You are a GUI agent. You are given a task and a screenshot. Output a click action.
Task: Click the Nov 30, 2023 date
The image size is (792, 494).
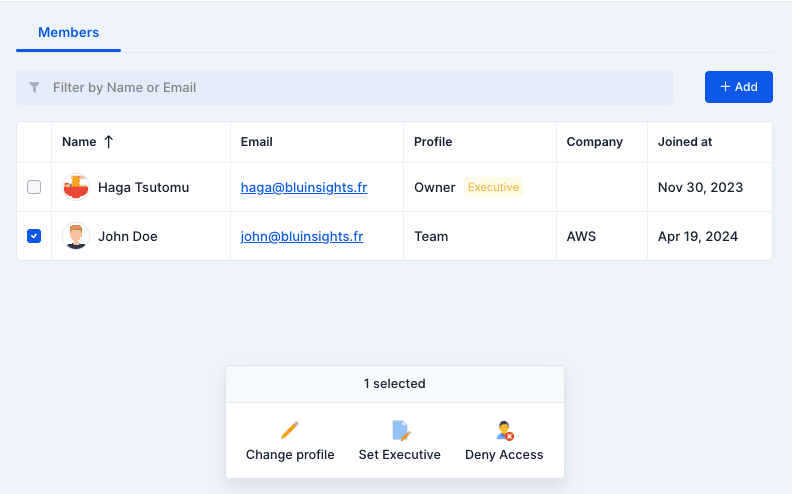(700, 187)
